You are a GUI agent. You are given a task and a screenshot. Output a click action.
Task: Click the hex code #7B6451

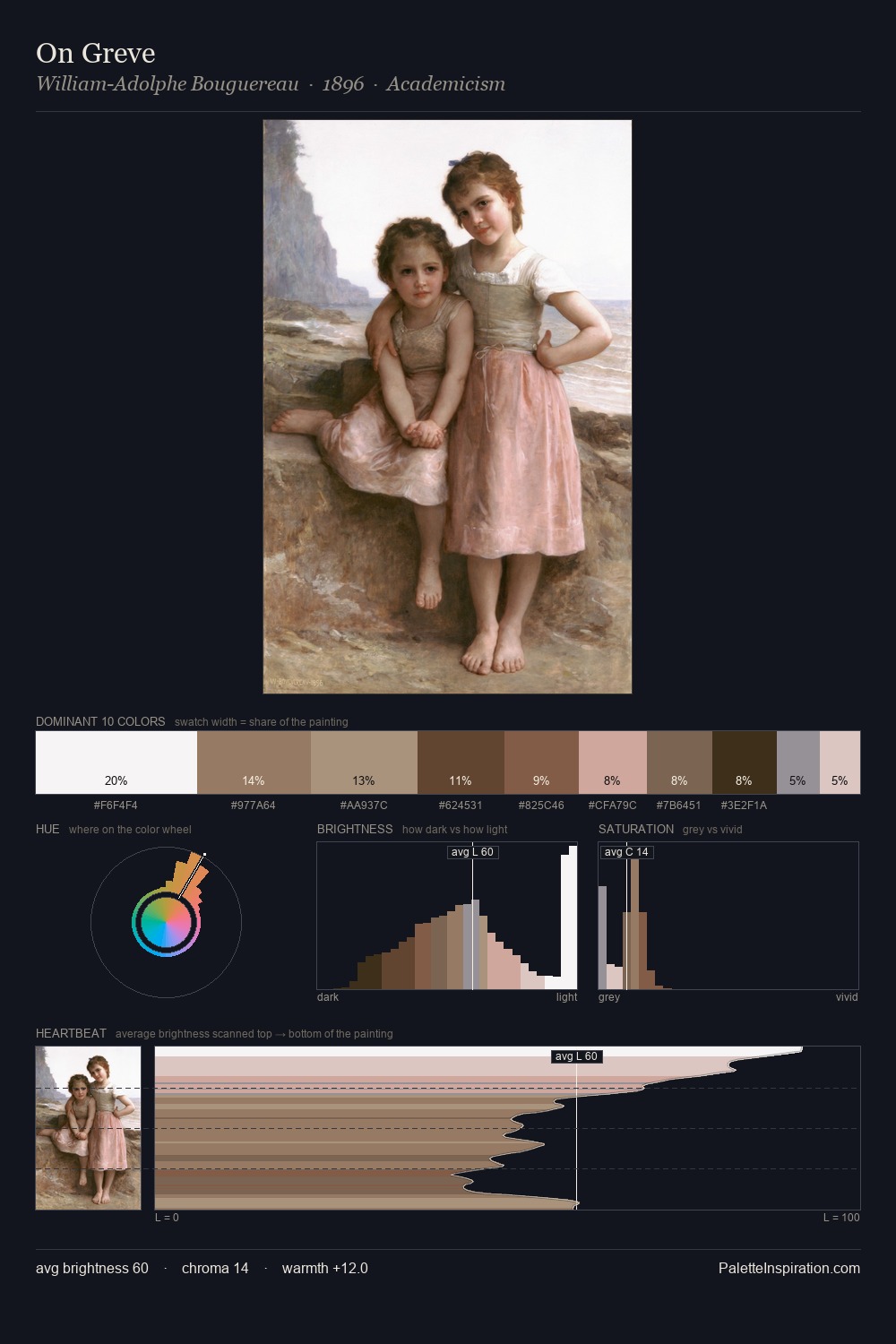pyautogui.click(x=679, y=806)
